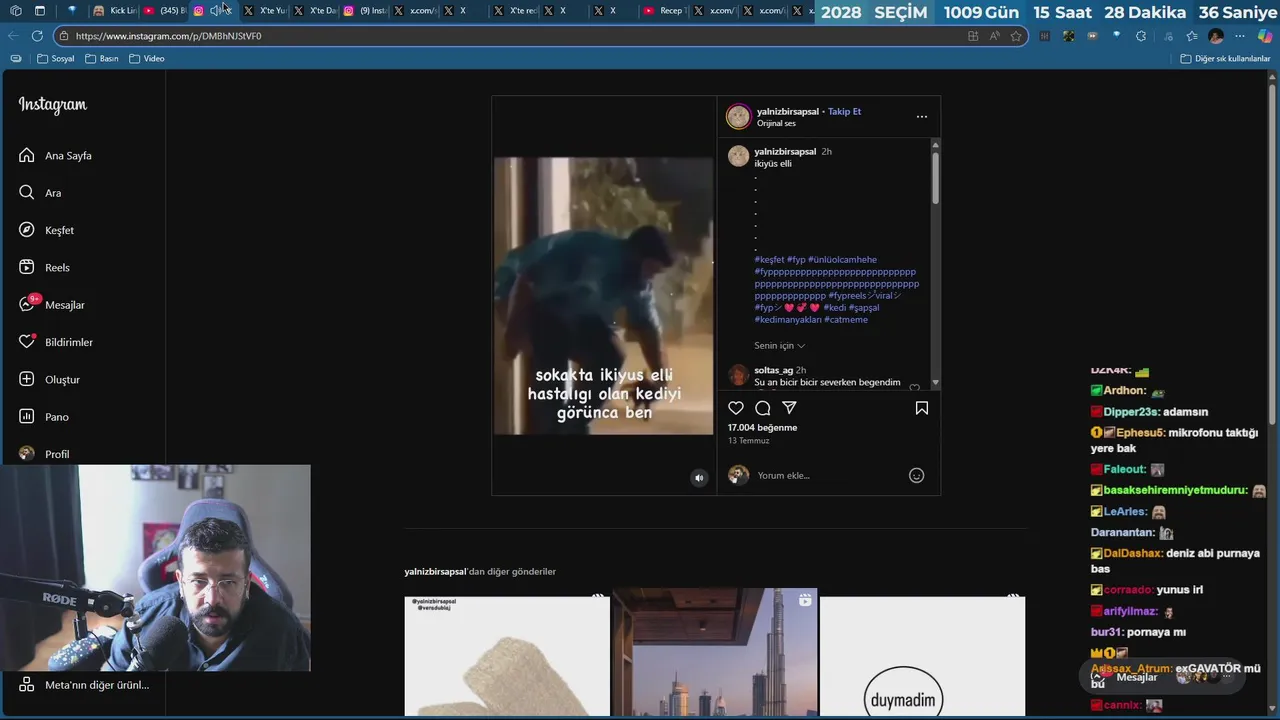Open Mesajlar inbox in the sidebar
This screenshot has width=1280, height=720.
coord(51,305)
